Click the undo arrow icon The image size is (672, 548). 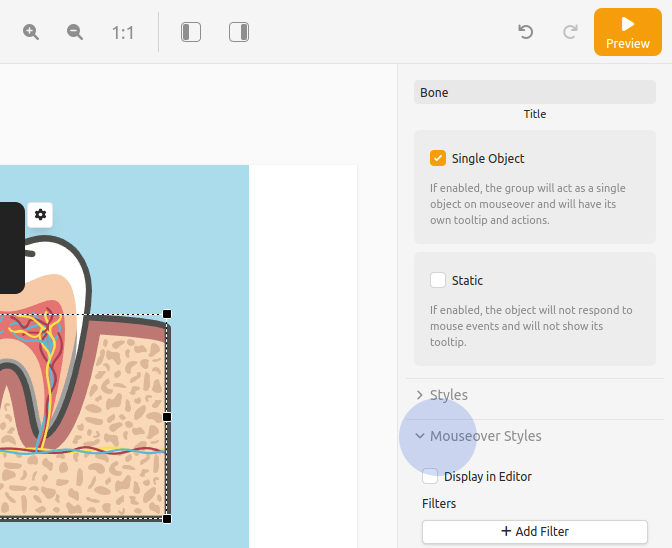point(526,32)
